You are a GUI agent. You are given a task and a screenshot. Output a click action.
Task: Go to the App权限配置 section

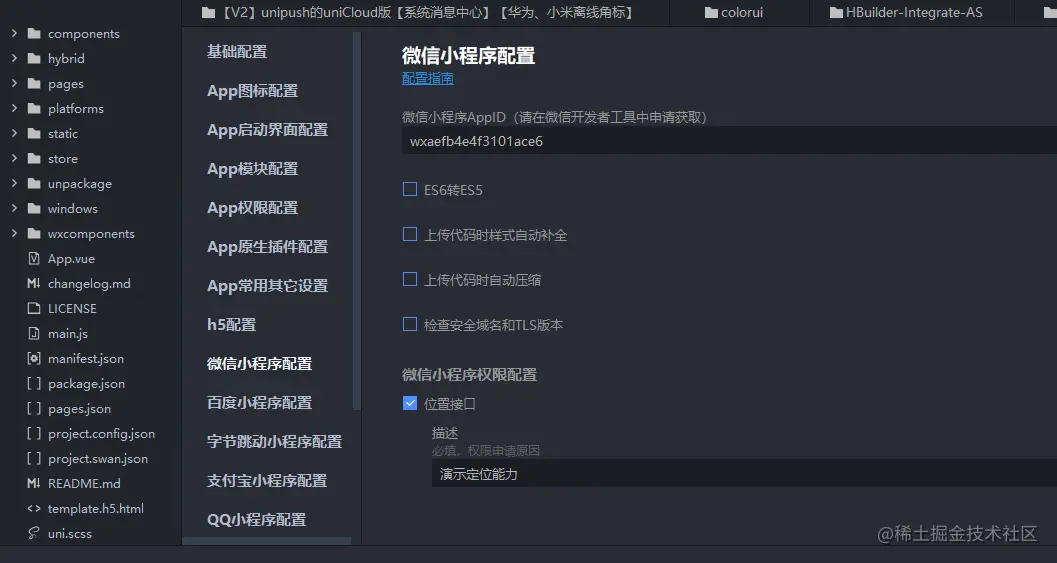click(252, 208)
